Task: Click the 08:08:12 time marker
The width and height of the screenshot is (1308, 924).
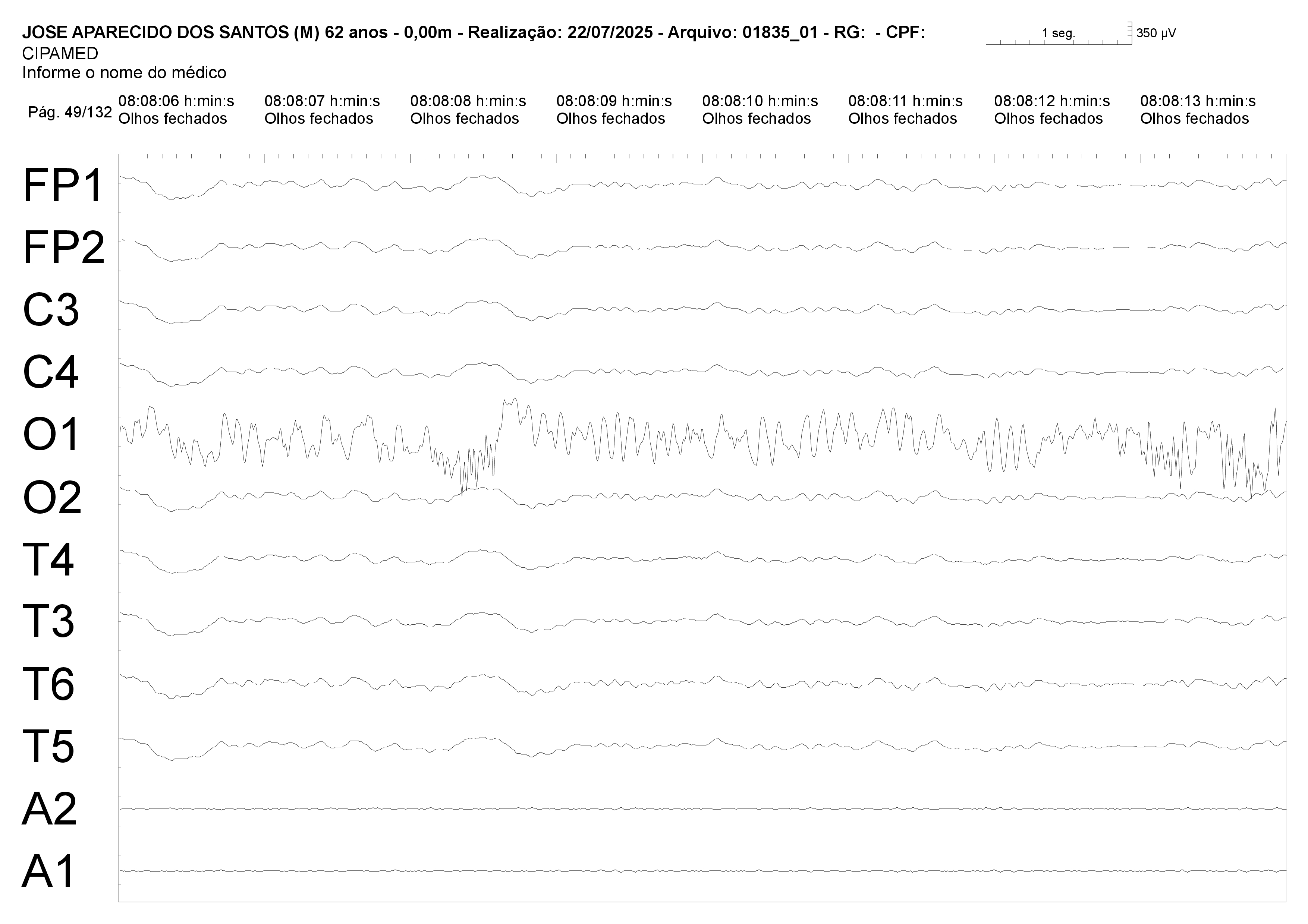Action: pos(1051,101)
